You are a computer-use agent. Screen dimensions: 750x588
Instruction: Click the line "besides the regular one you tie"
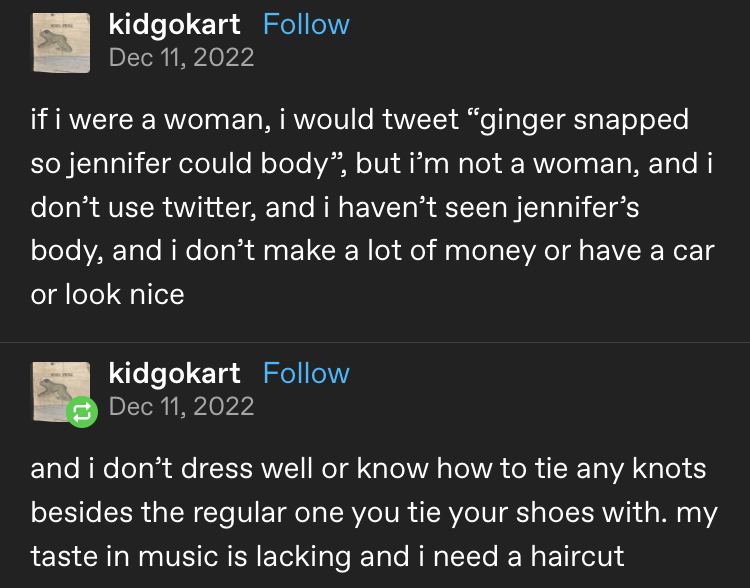[374, 513]
